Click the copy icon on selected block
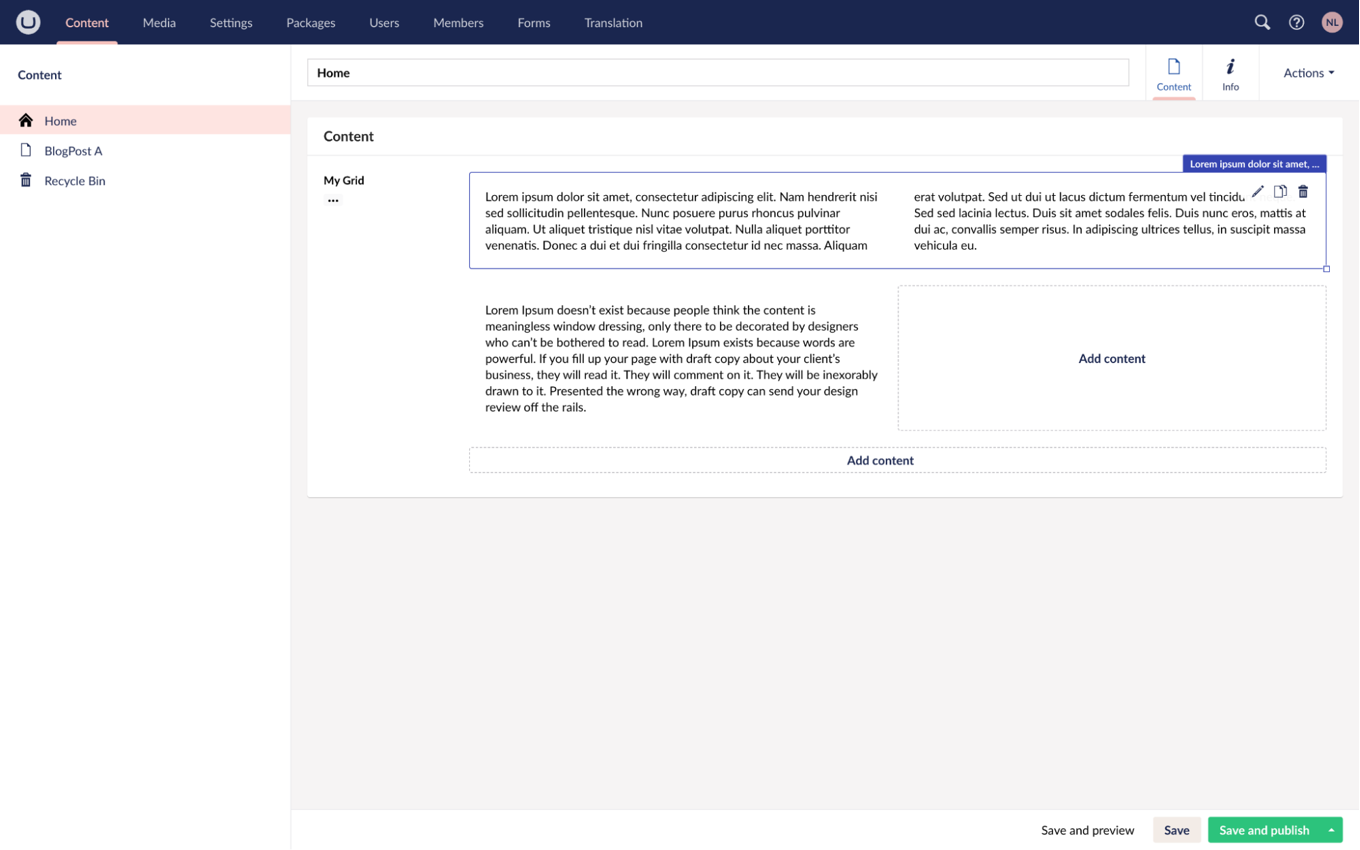Viewport: 1360px width, 850px height. pos(1280,191)
